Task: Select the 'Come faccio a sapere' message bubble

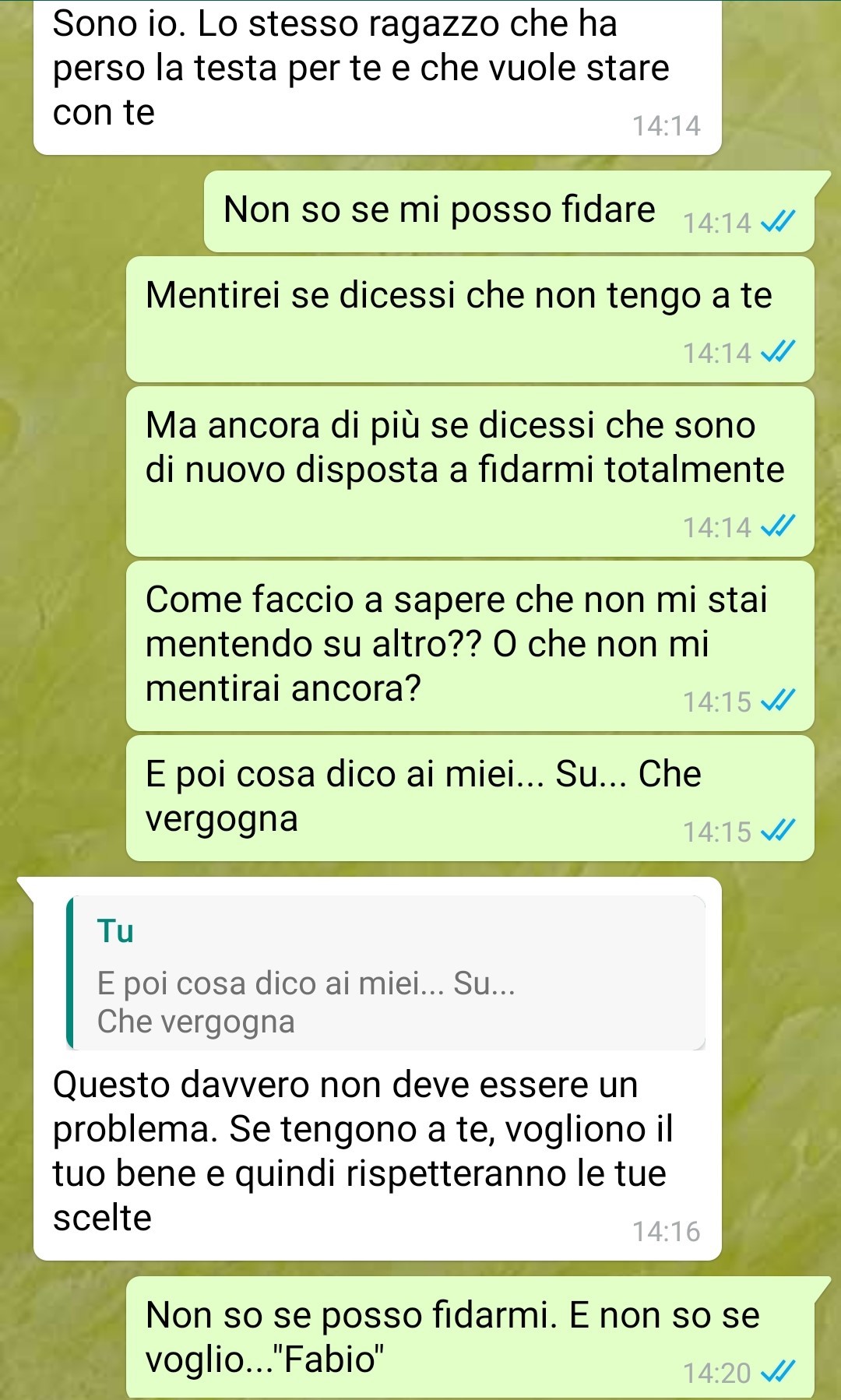Action: pos(470,646)
